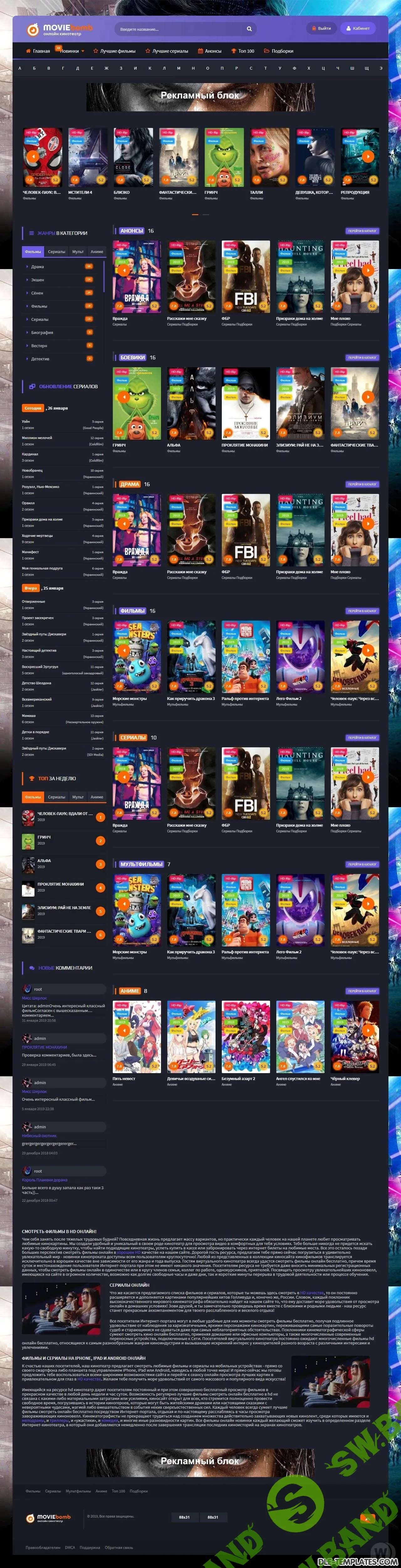Click the Перейти в каталог button for Боевики
This screenshot has height=1568, width=401.
click(x=362, y=358)
